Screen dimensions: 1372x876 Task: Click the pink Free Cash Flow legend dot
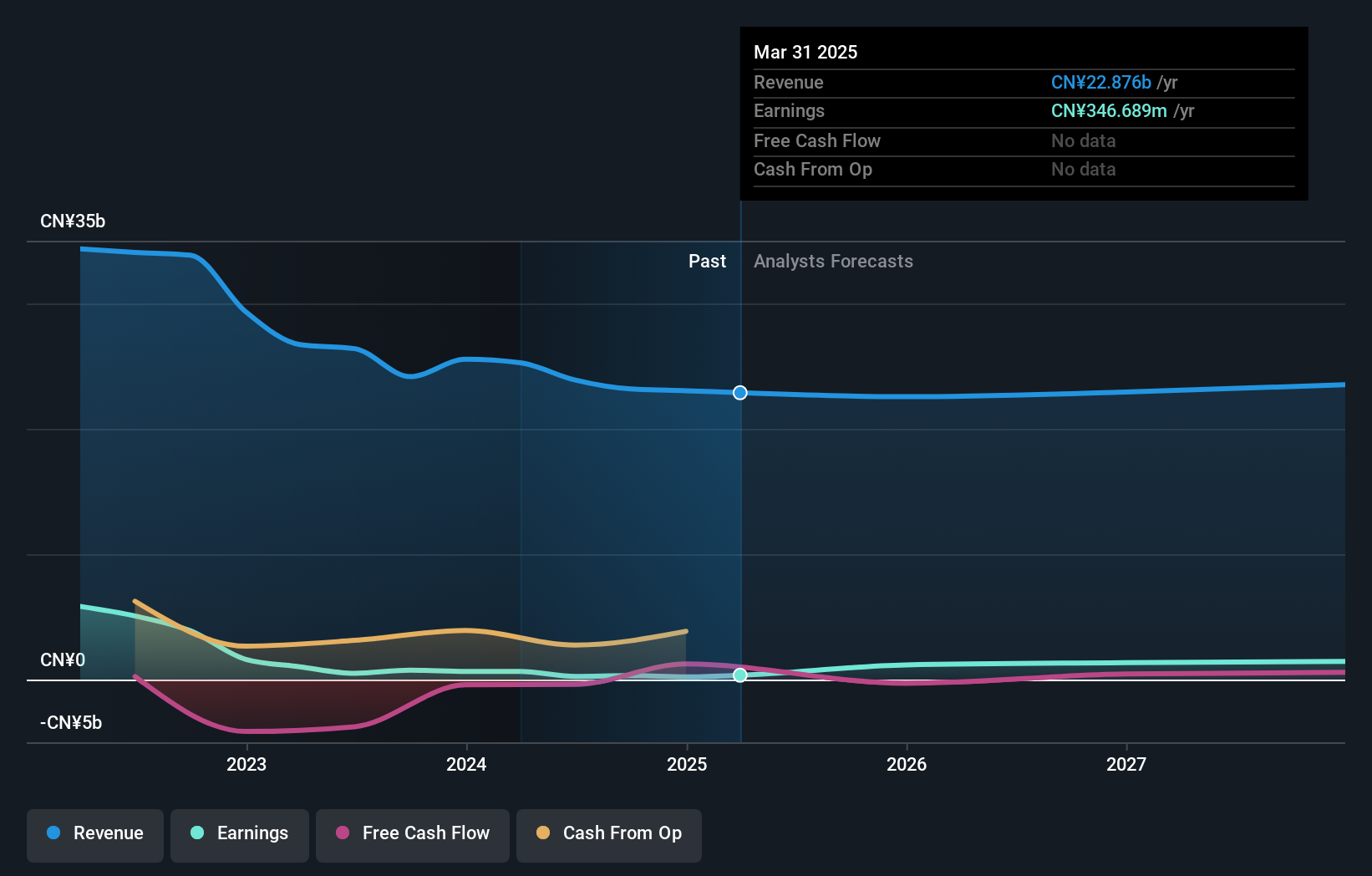[343, 833]
